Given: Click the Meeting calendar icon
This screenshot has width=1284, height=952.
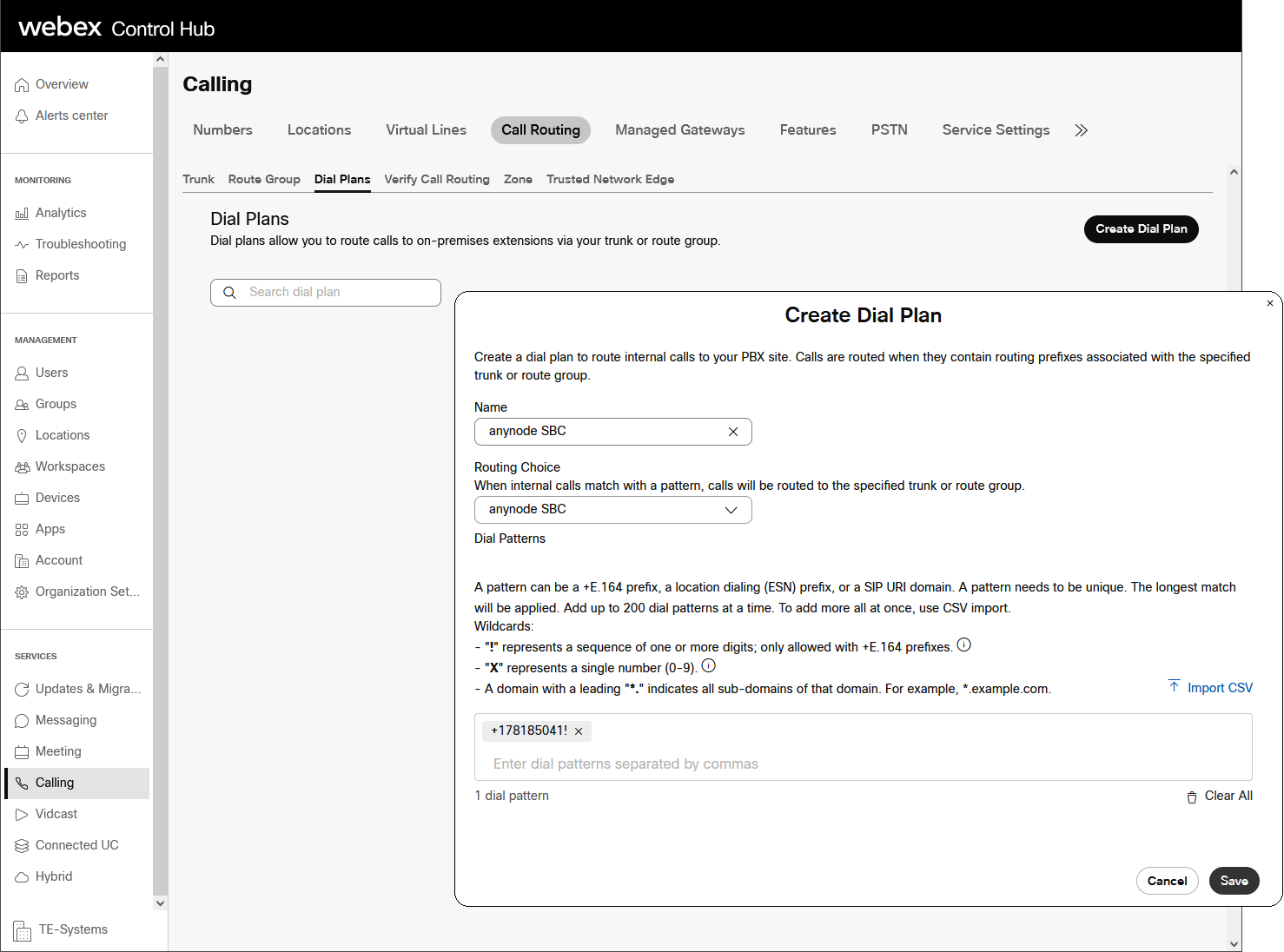Looking at the screenshot, I should coord(22,752).
